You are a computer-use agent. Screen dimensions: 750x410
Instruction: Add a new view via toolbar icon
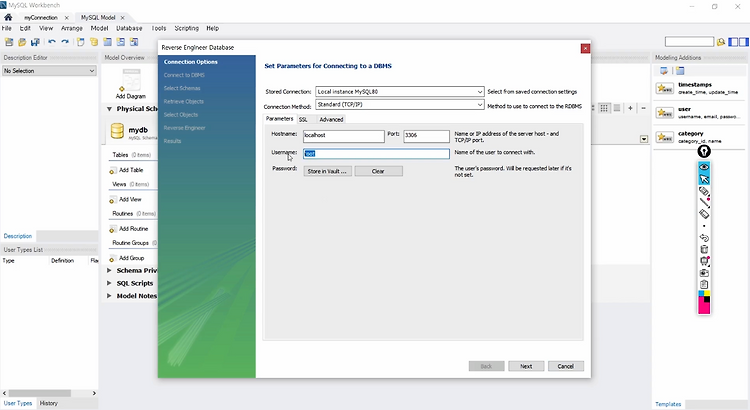pyautogui.click(x=121, y=42)
